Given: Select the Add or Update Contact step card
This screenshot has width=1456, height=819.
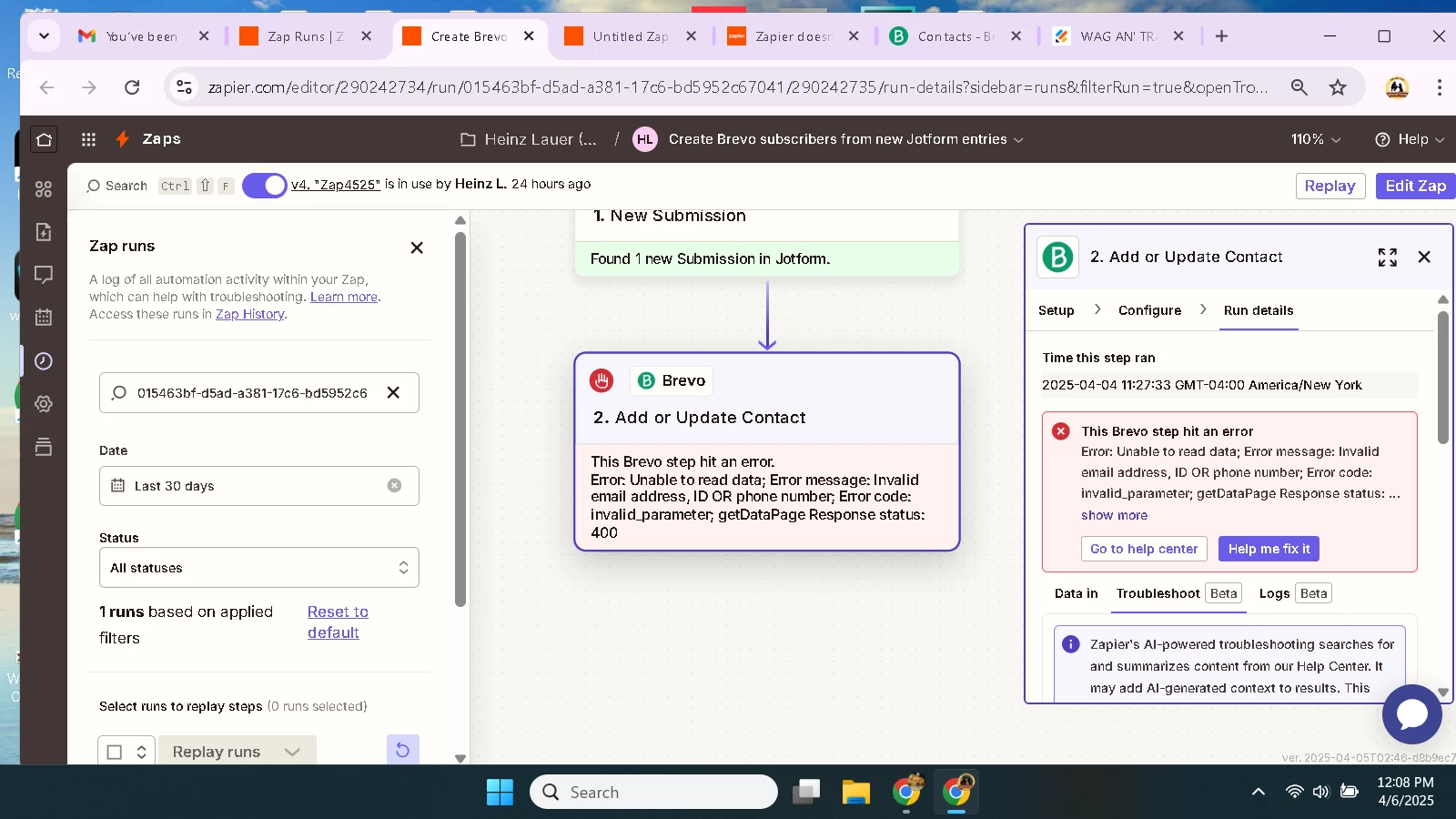Looking at the screenshot, I should click(x=767, y=451).
